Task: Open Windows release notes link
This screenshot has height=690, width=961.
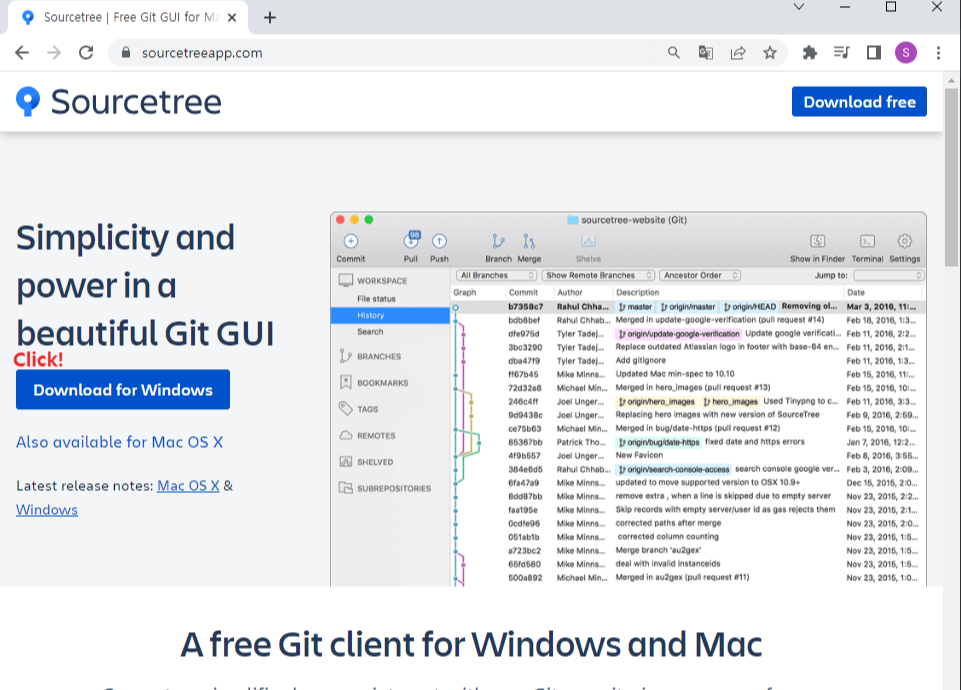Action: [47, 510]
